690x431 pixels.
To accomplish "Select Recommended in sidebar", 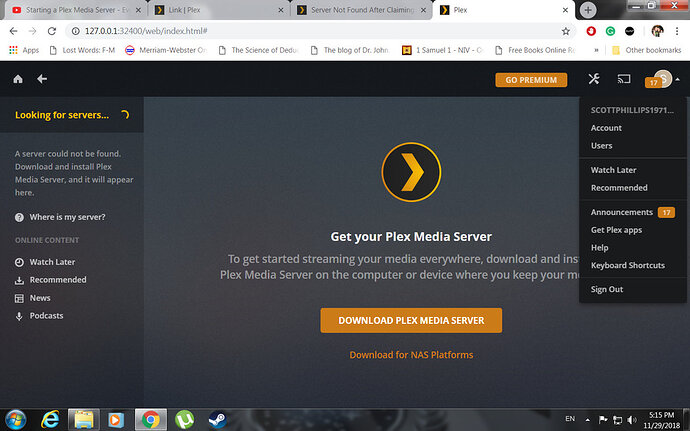I will click(58, 280).
